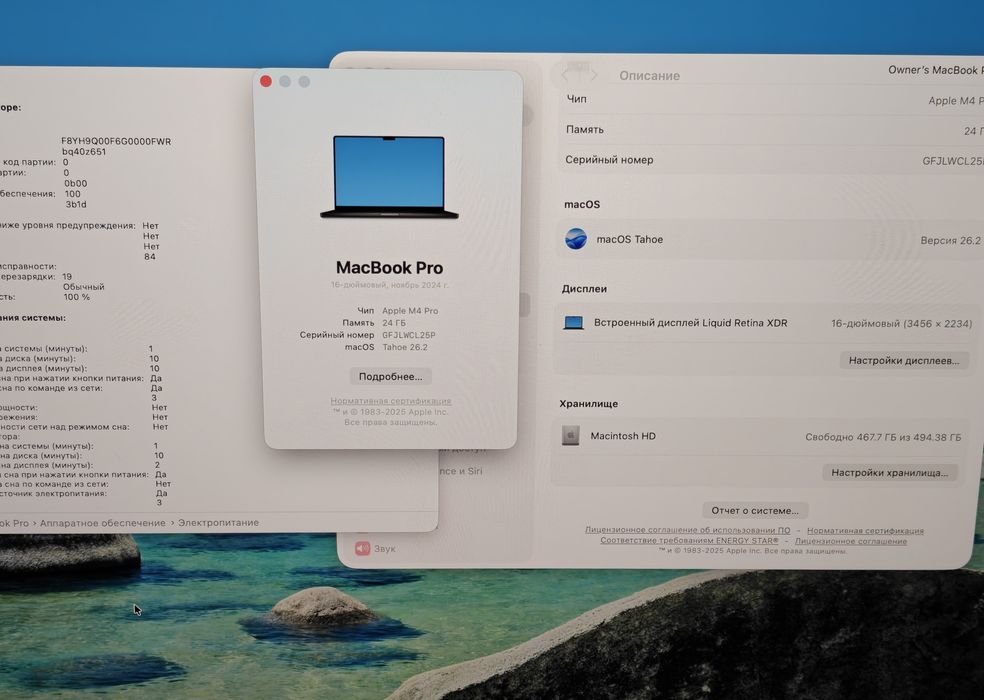Open Нормативная сертификация link in About window
Viewport: 984px width, 700px height.
click(x=390, y=401)
